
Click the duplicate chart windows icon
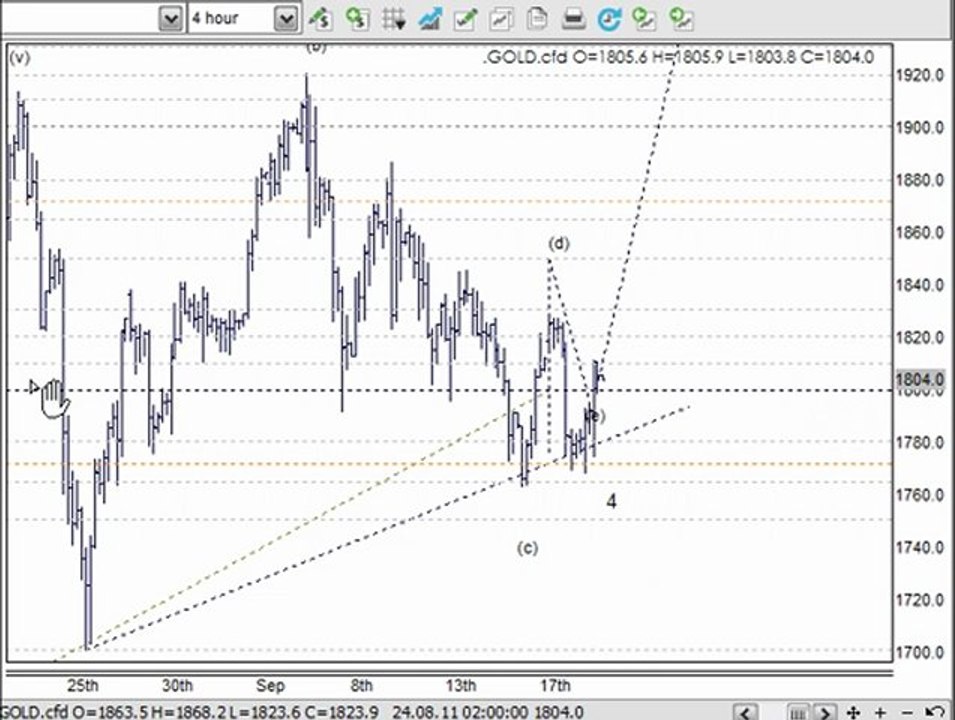[x=501, y=19]
